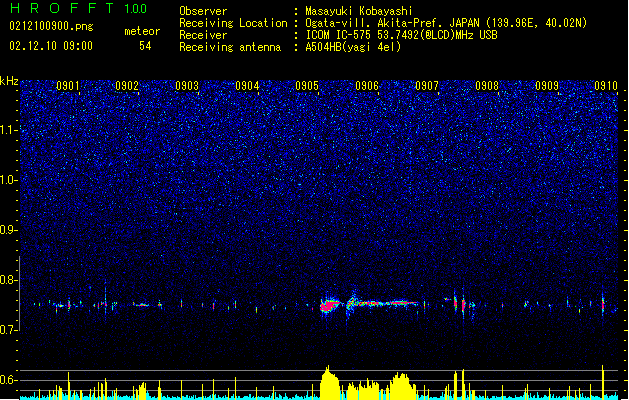Image resolution: width=629 pixels, height=400 pixels.
Task: Click the Observer field label
Action: tap(203, 11)
